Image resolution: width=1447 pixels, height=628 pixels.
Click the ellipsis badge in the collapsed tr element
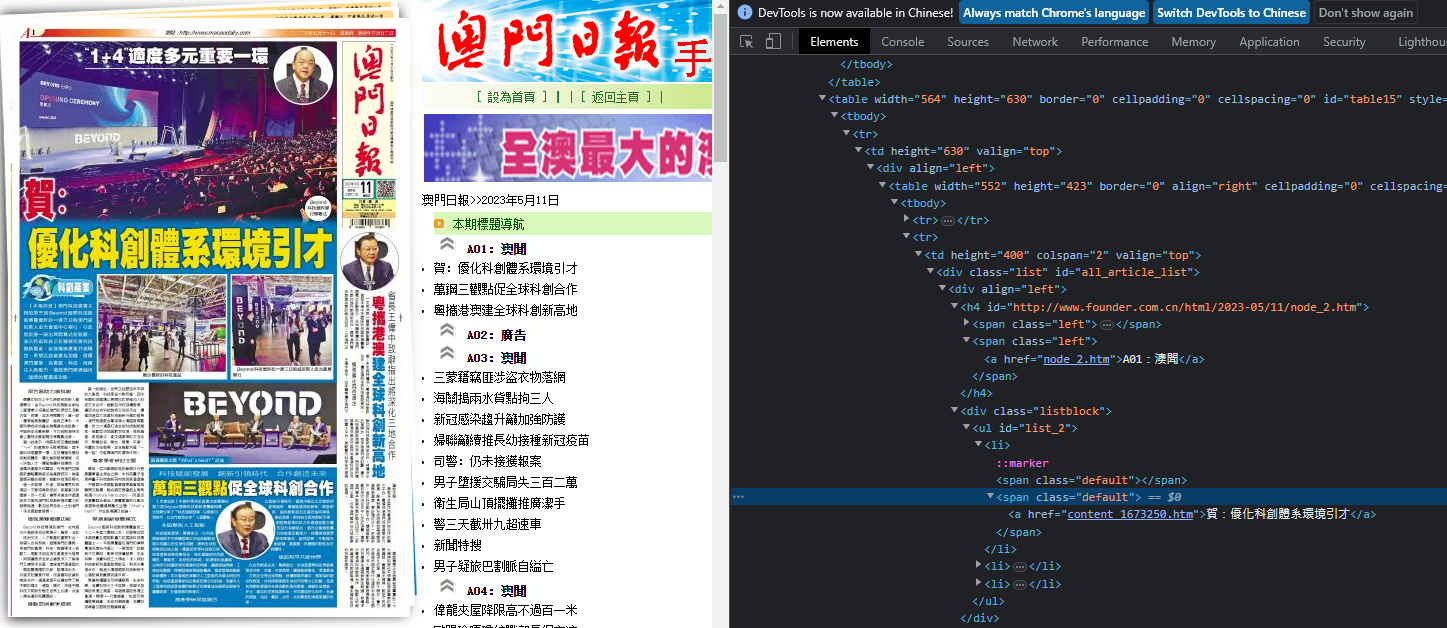pos(947,220)
